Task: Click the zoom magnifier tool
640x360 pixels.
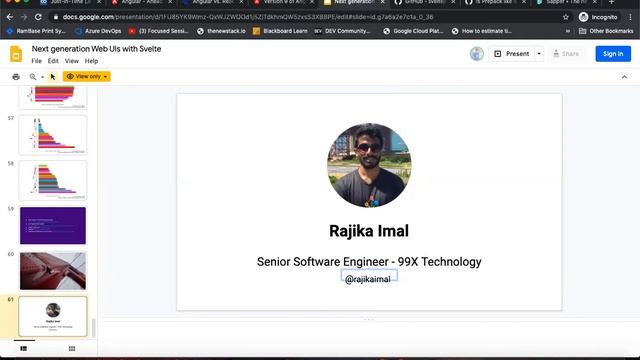Action: (33, 77)
